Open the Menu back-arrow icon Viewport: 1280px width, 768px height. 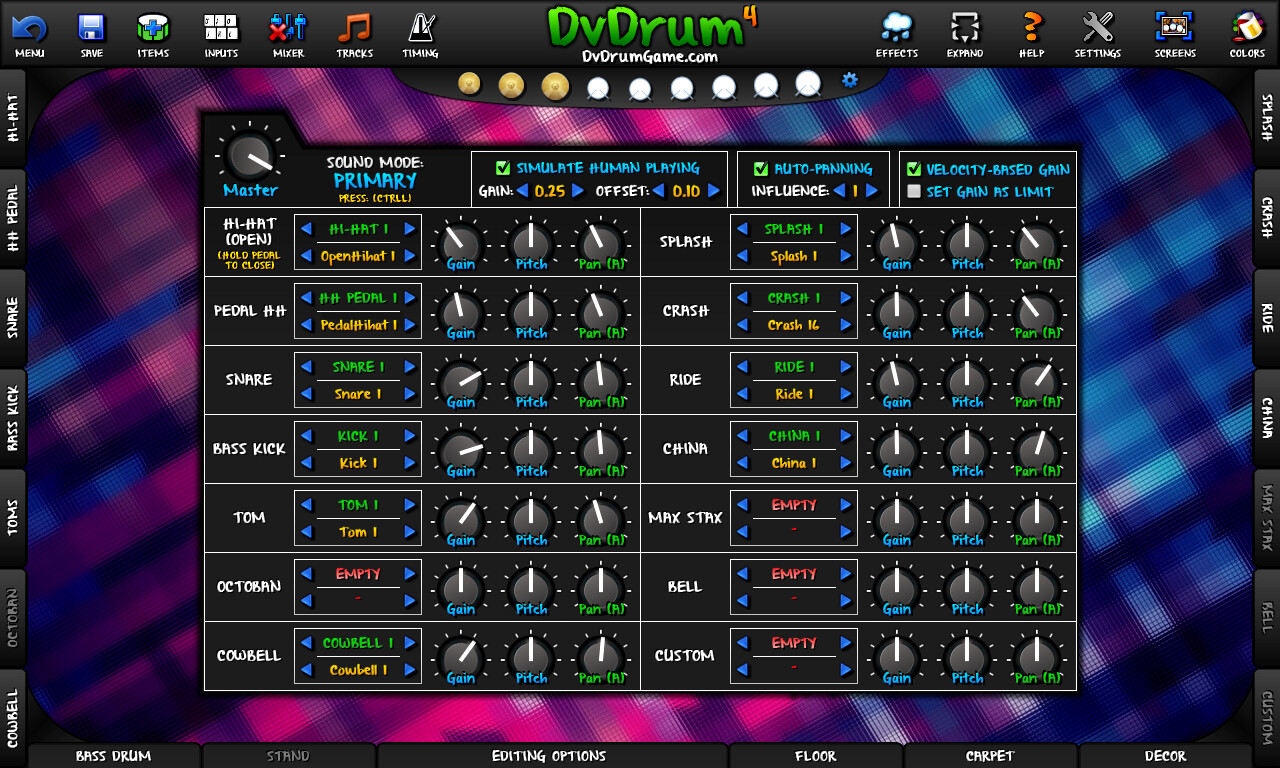[x=29, y=27]
